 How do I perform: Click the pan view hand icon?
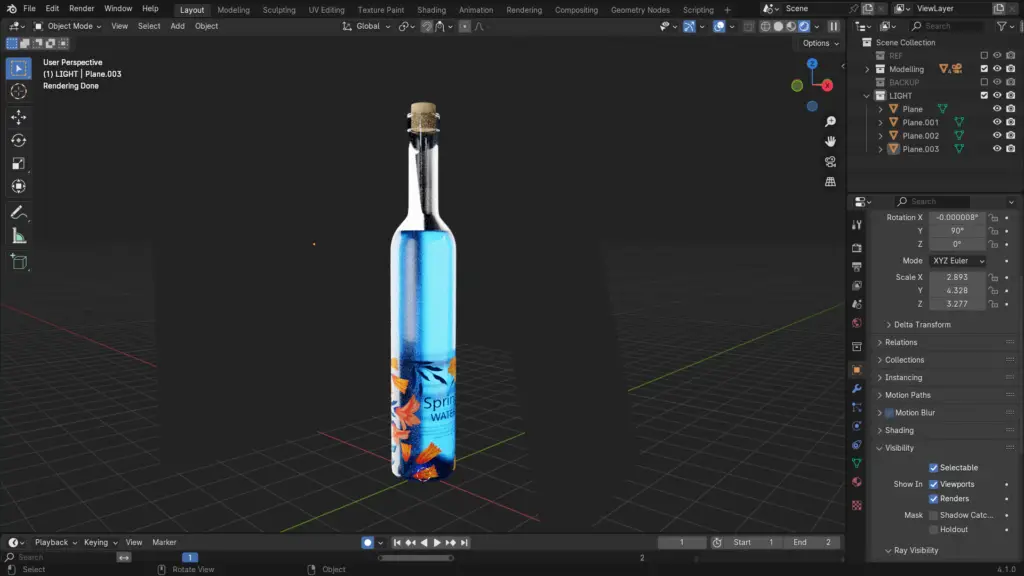[830, 142]
